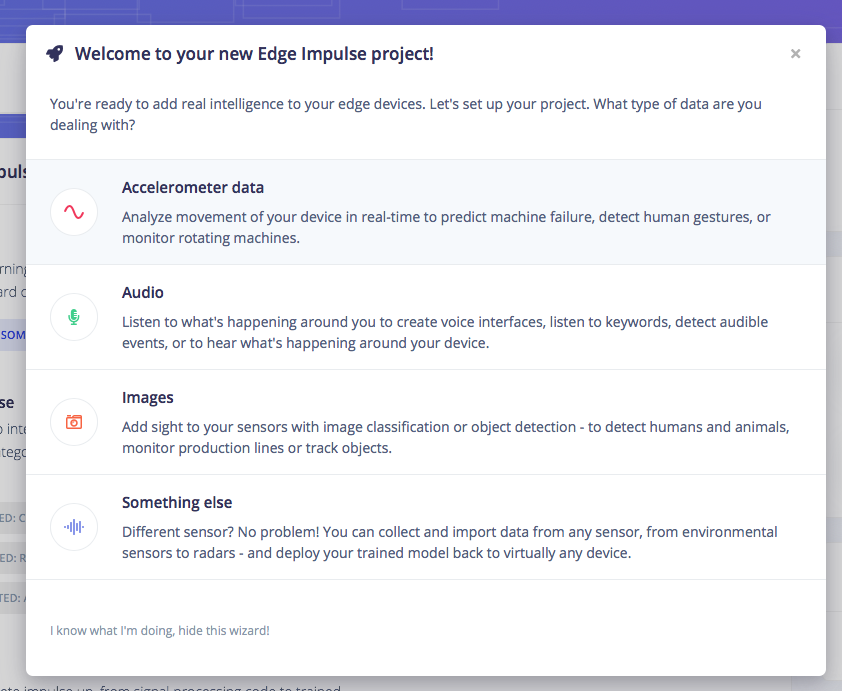Click the rocket icon beside the welcome title
842x691 pixels.
pos(55,53)
